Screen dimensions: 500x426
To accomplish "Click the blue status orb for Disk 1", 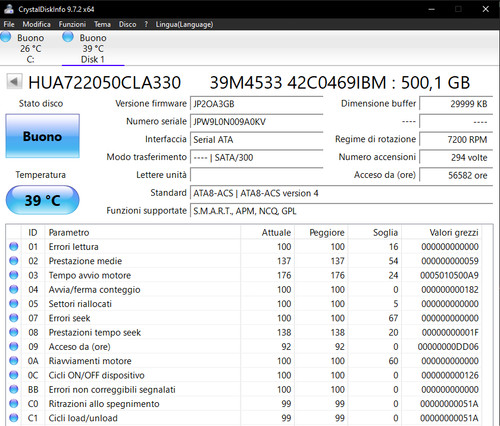I will 68,37.
